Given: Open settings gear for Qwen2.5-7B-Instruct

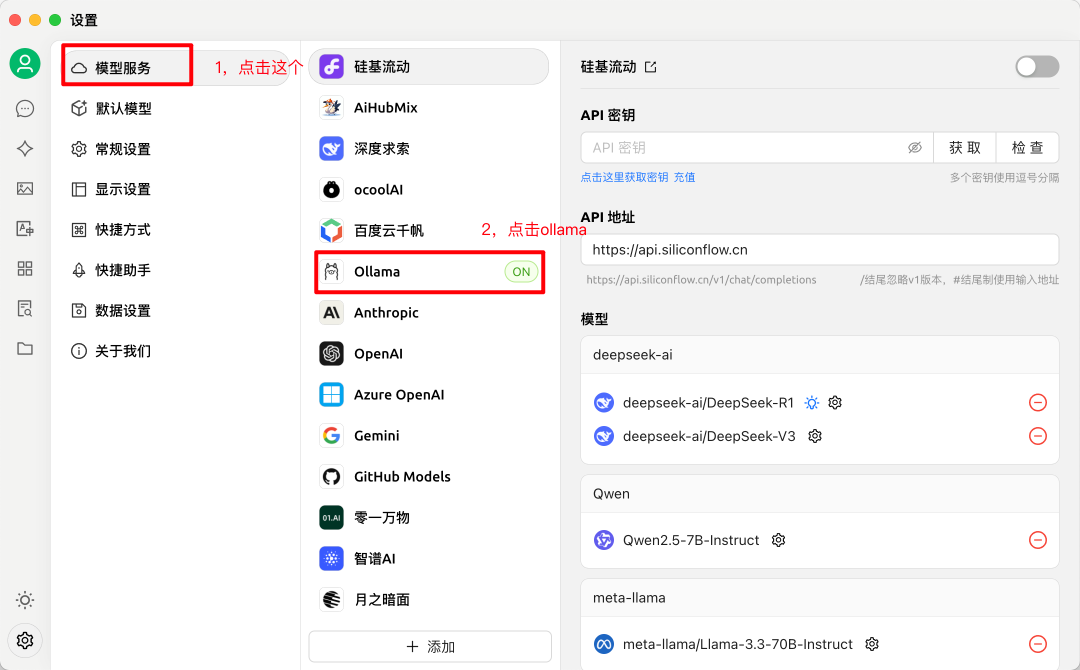Looking at the screenshot, I should 778,540.
